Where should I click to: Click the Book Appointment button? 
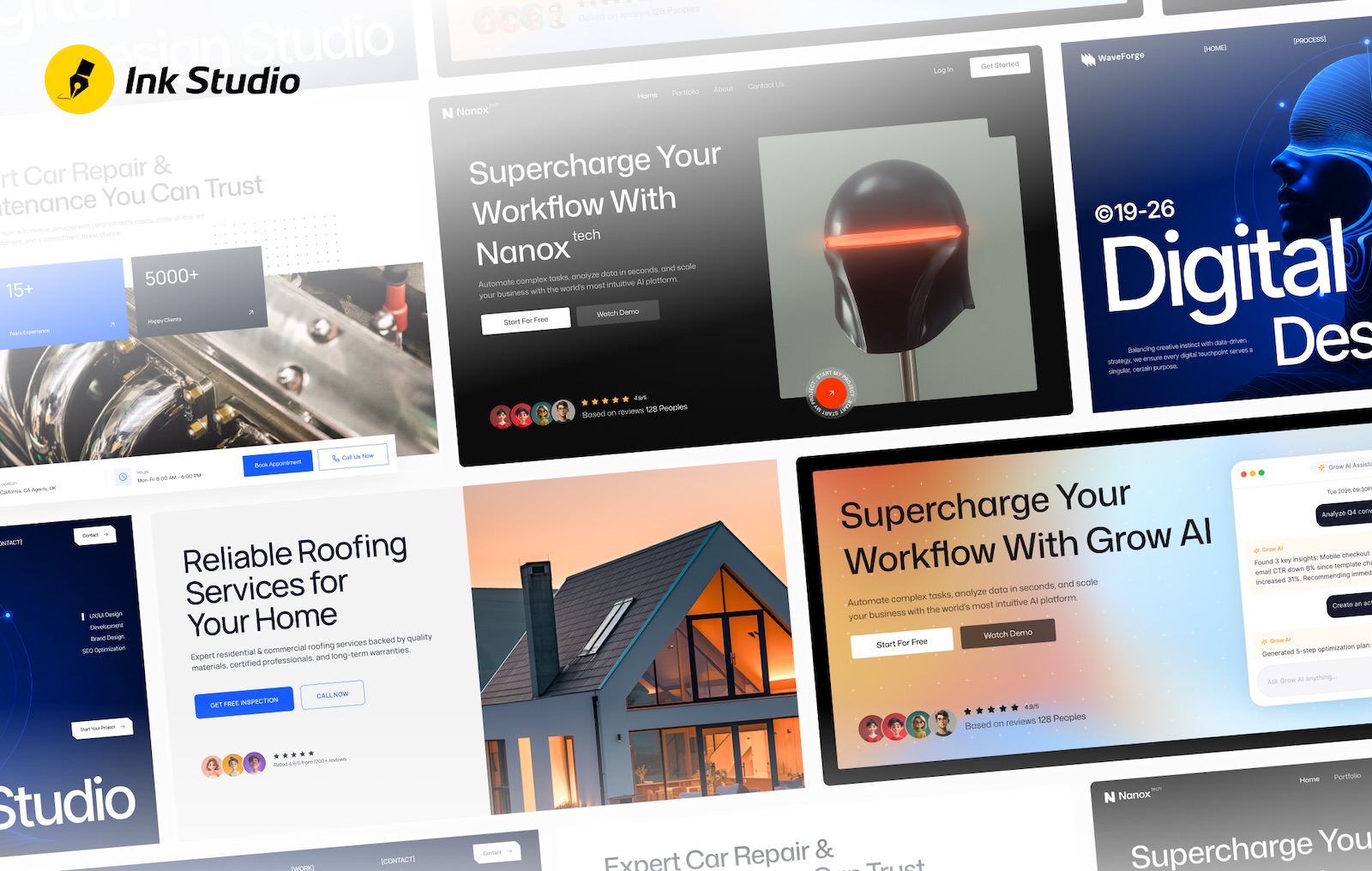[278, 464]
